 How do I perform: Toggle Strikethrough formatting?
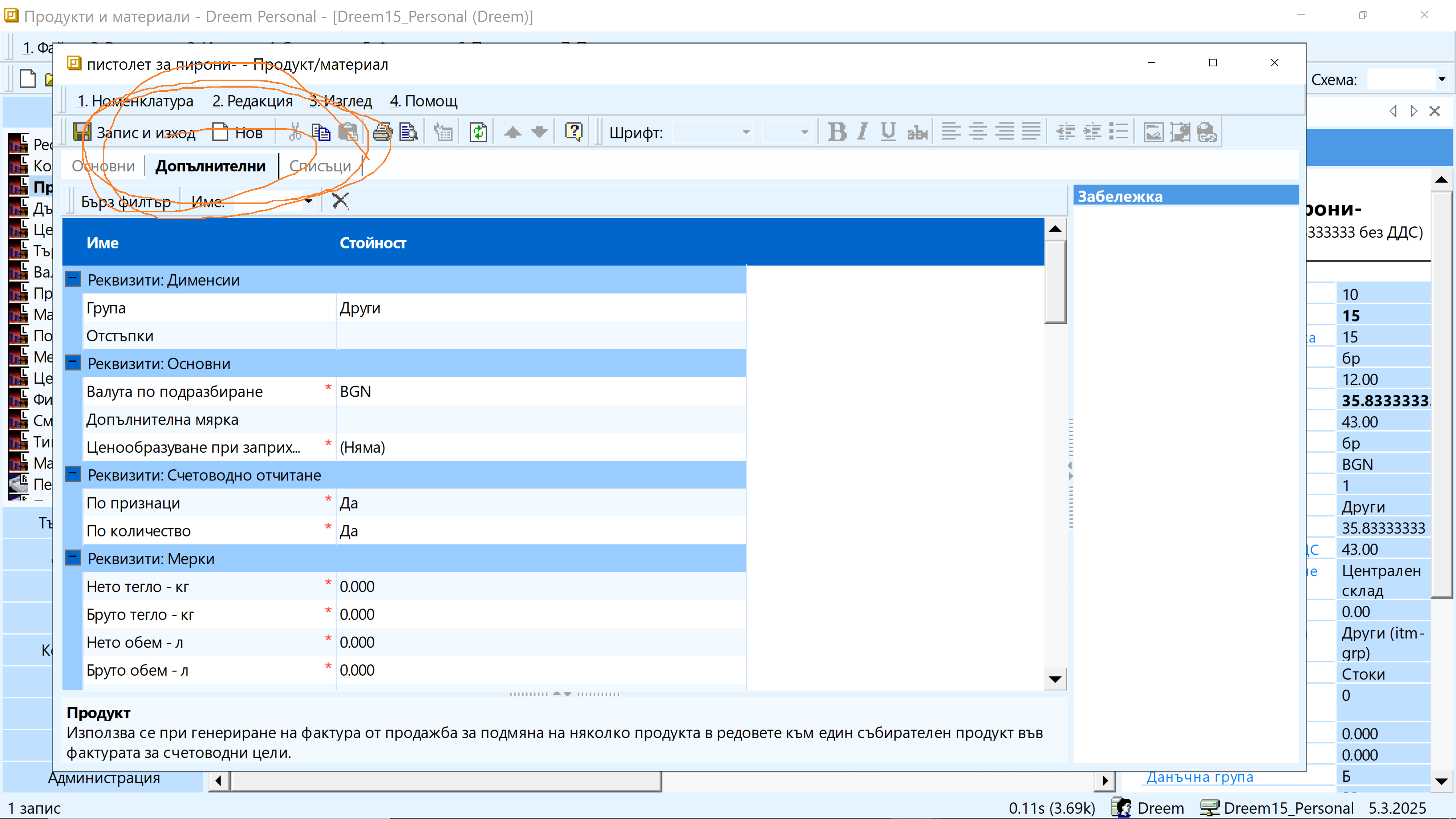[x=917, y=132]
